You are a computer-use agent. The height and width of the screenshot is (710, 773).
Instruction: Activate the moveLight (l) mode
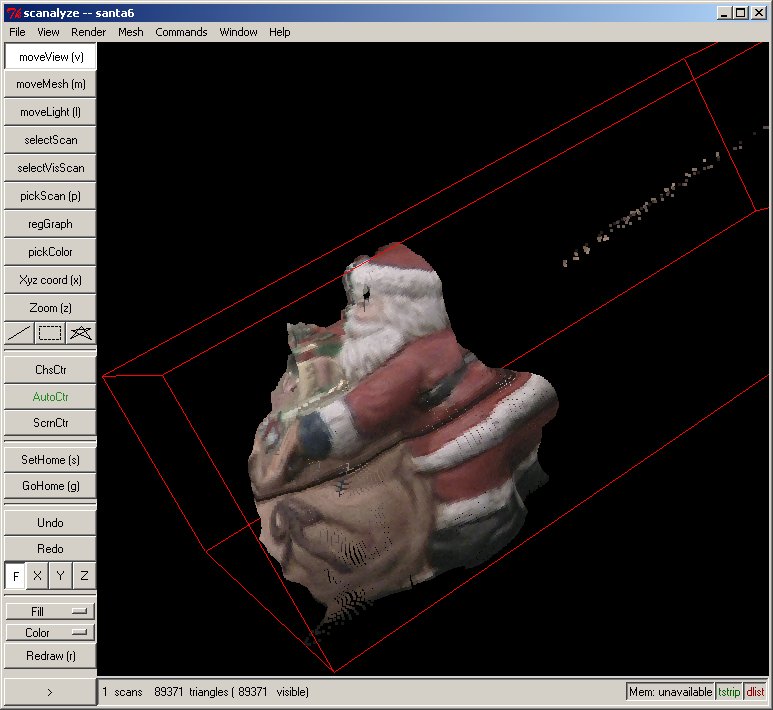click(x=50, y=112)
